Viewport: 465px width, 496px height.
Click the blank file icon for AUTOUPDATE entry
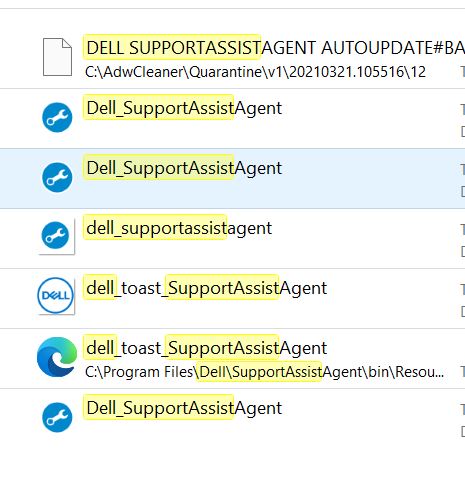point(57,57)
